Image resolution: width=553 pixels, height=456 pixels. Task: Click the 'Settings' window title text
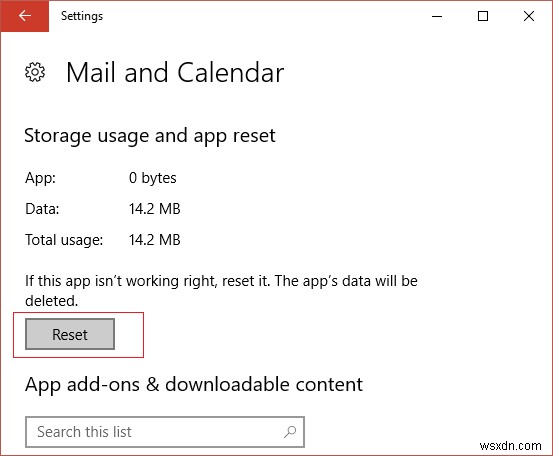[82, 16]
